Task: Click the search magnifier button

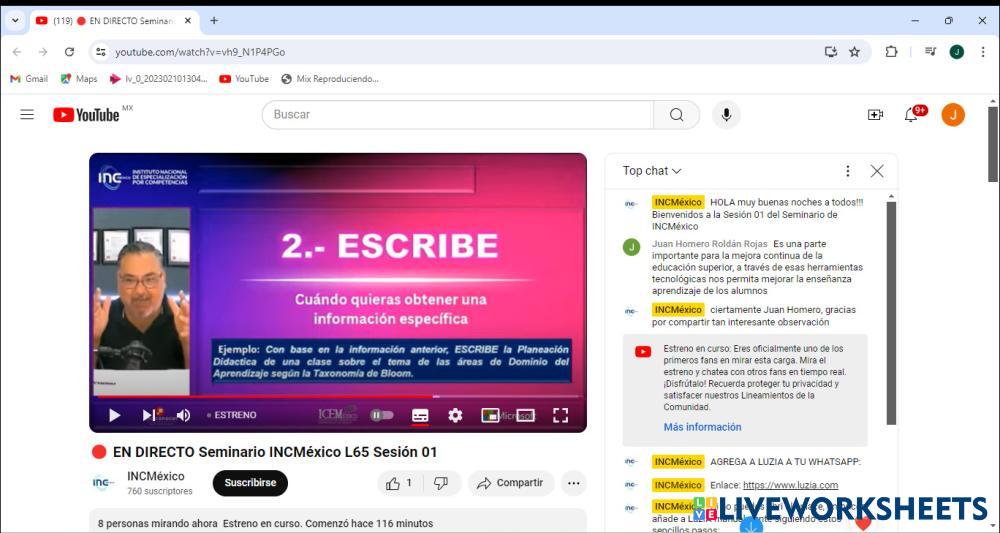Action: click(677, 115)
